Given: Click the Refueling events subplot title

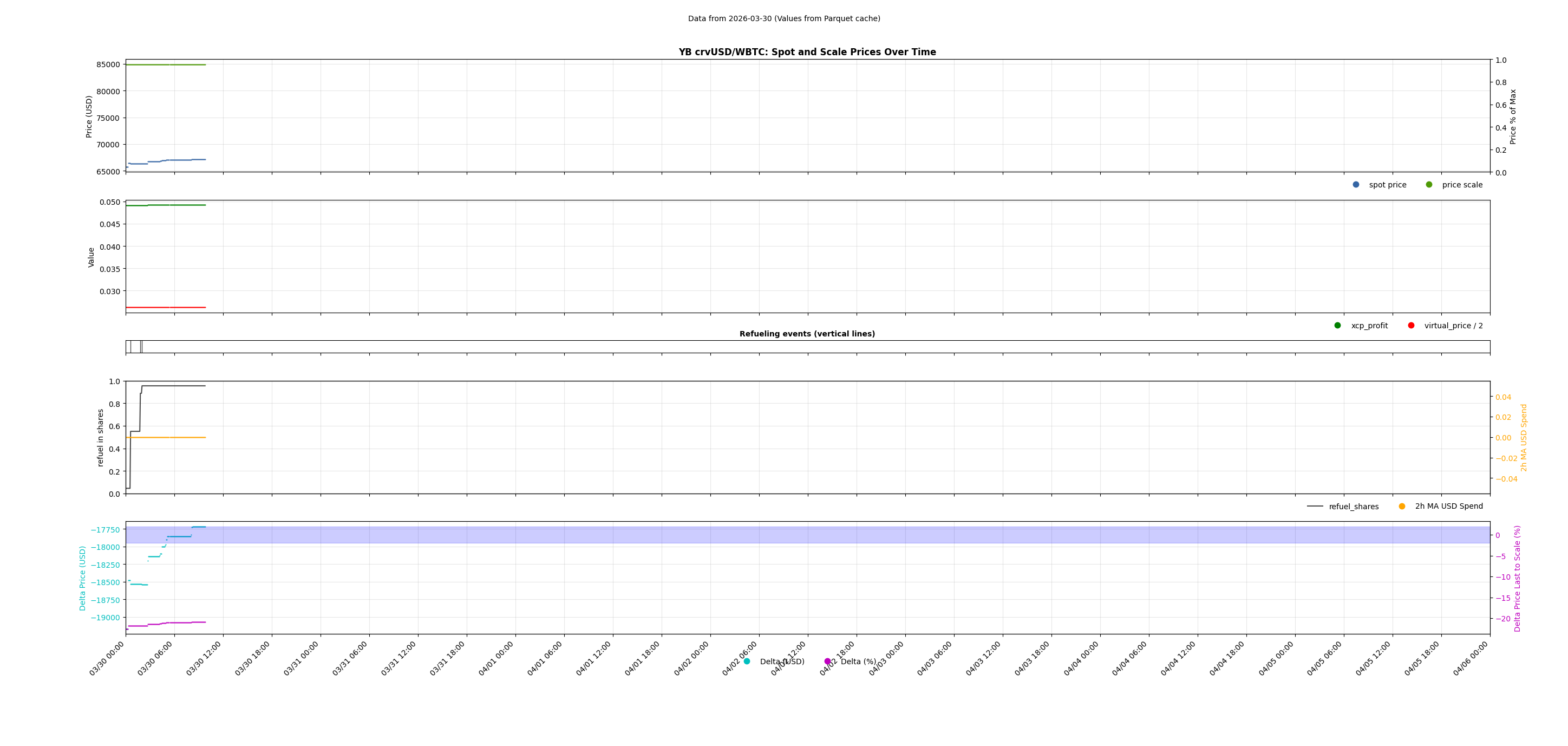Looking at the screenshot, I should (807, 334).
